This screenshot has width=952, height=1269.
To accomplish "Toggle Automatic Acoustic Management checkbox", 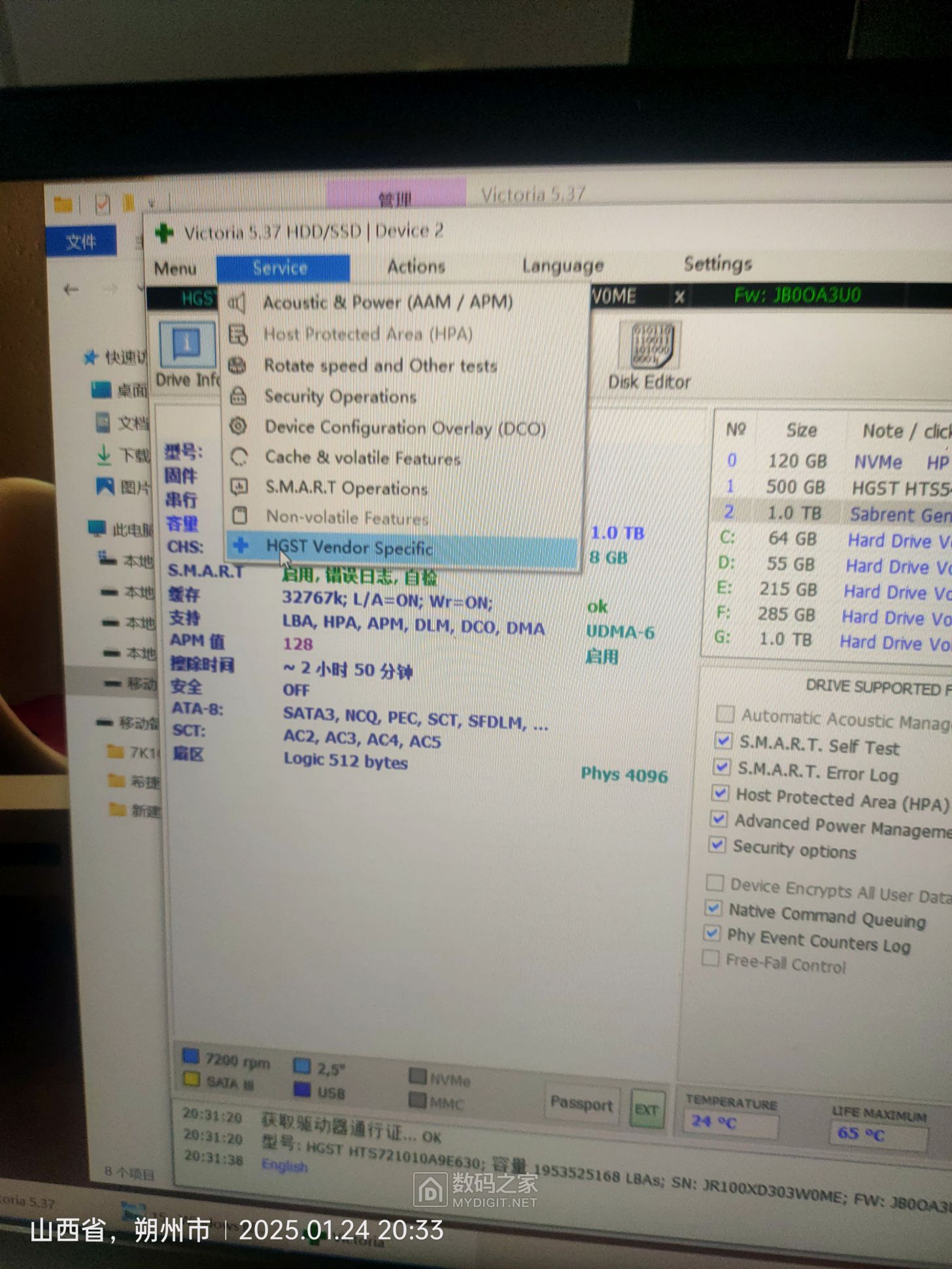I will pos(724,713).
